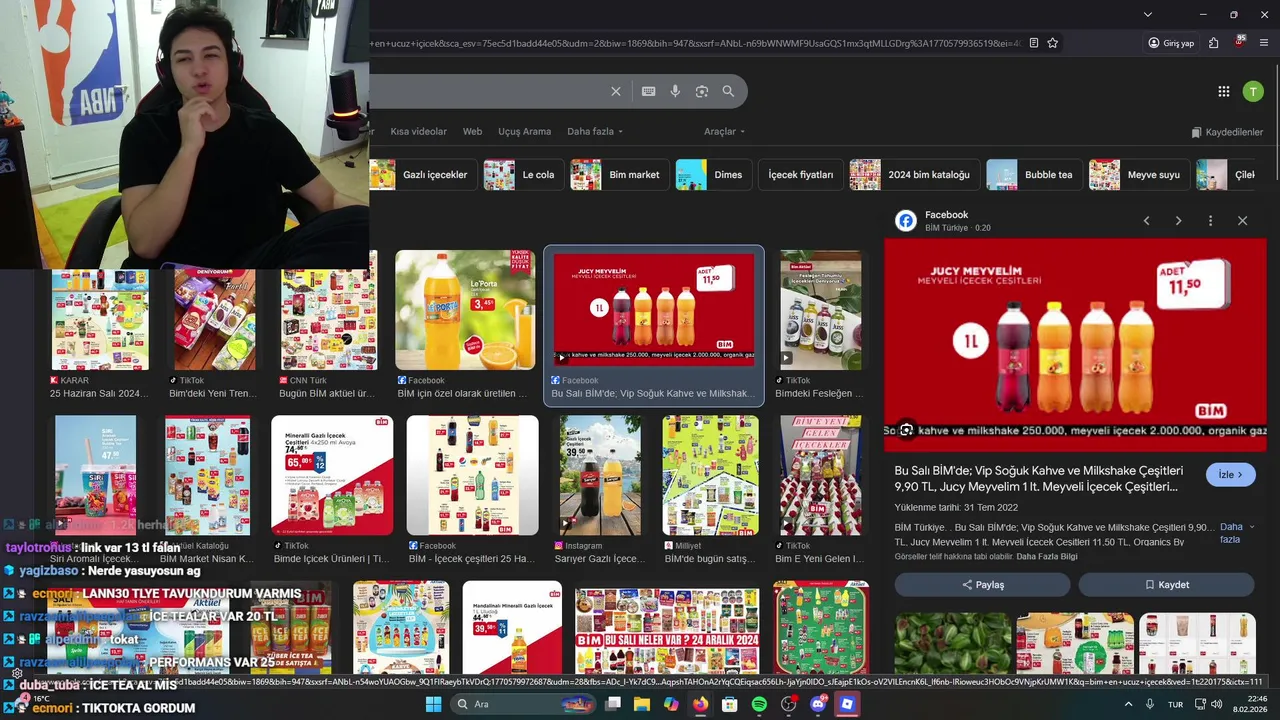Open the red extension with 95 badge
Image resolution: width=1280 pixels, height=720 pixels.
[x=1239, y=42]
